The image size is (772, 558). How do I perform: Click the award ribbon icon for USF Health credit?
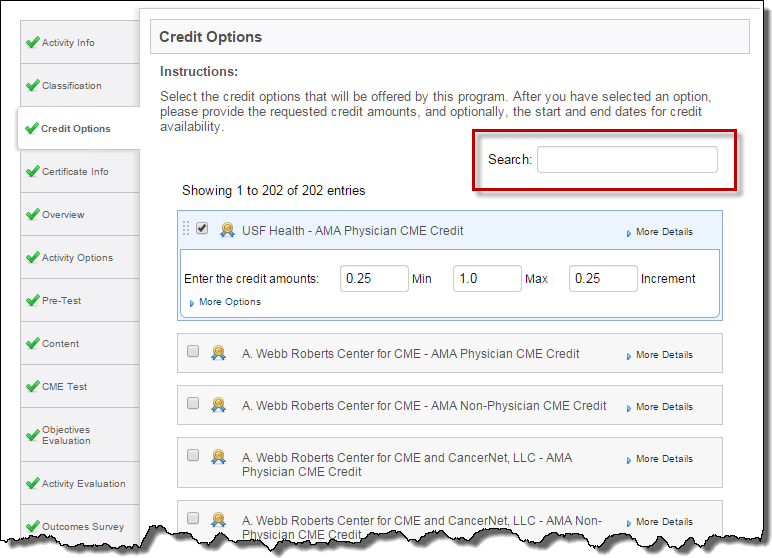coord(227,230)
